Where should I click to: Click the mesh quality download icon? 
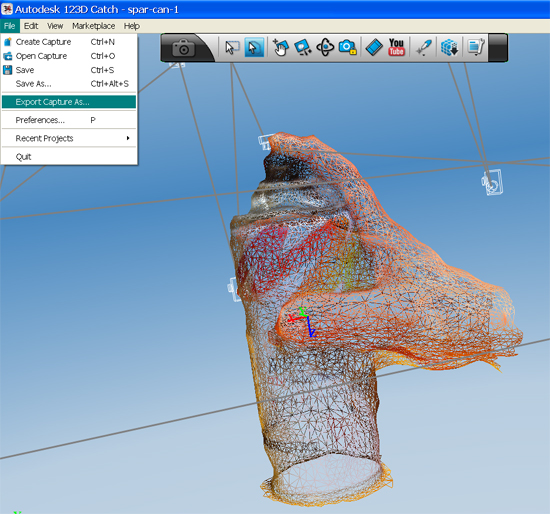[449, 47]
